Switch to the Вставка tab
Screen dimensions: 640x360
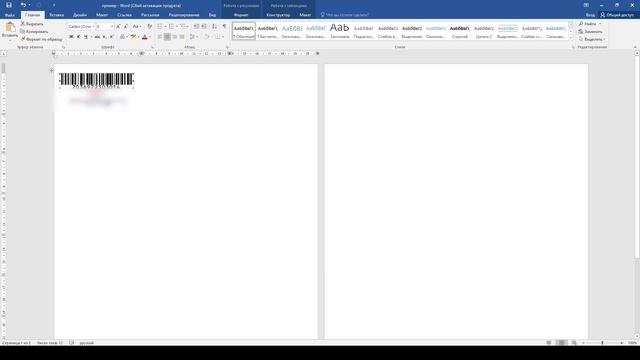[56, 15]
